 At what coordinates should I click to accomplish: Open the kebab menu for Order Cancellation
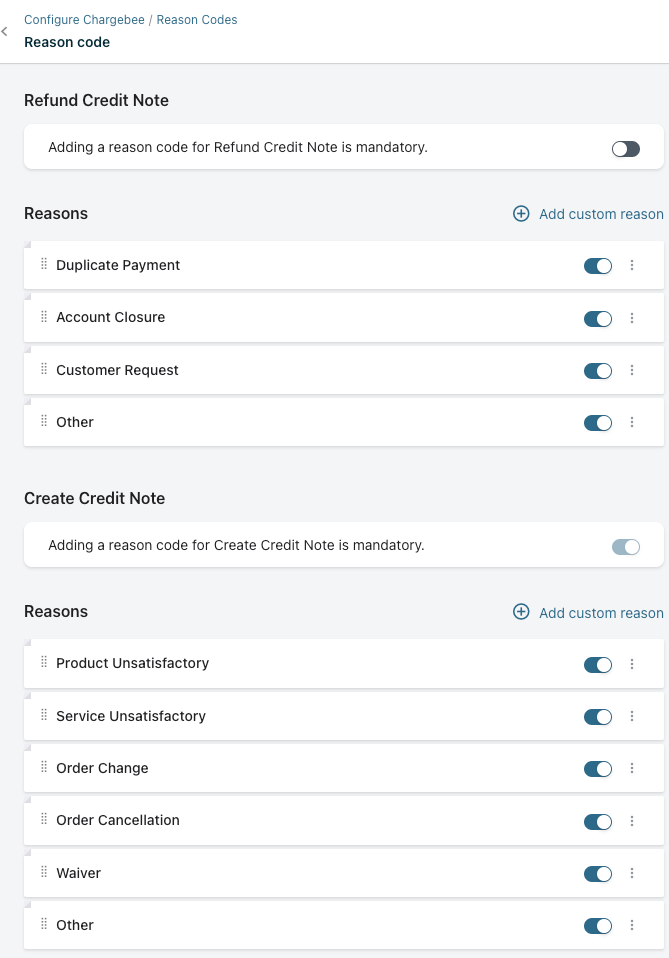pos(632,821)
